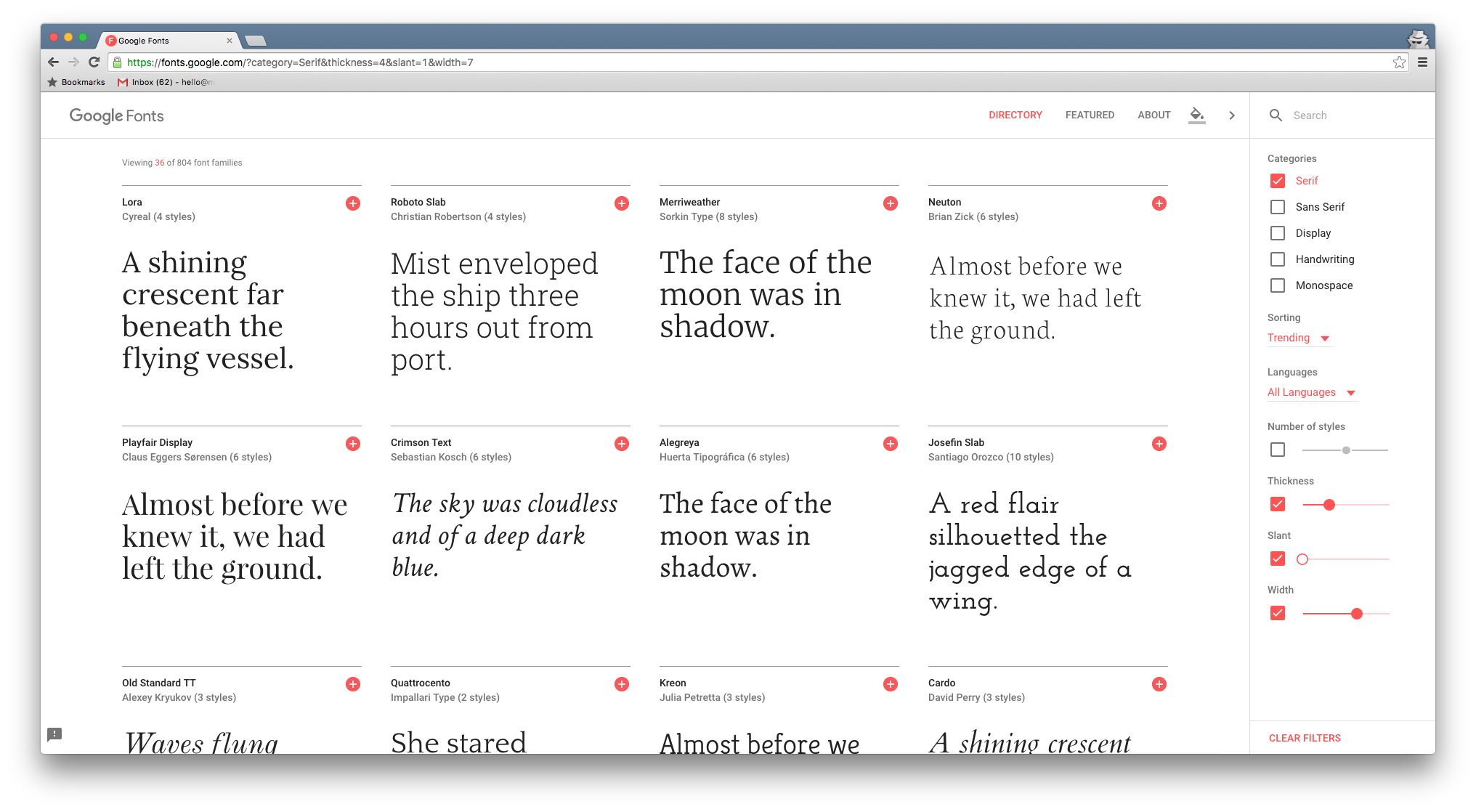The width and height of the screenshot is (1476, 812).
Task: Go to the About tab
Action: 1153,115
